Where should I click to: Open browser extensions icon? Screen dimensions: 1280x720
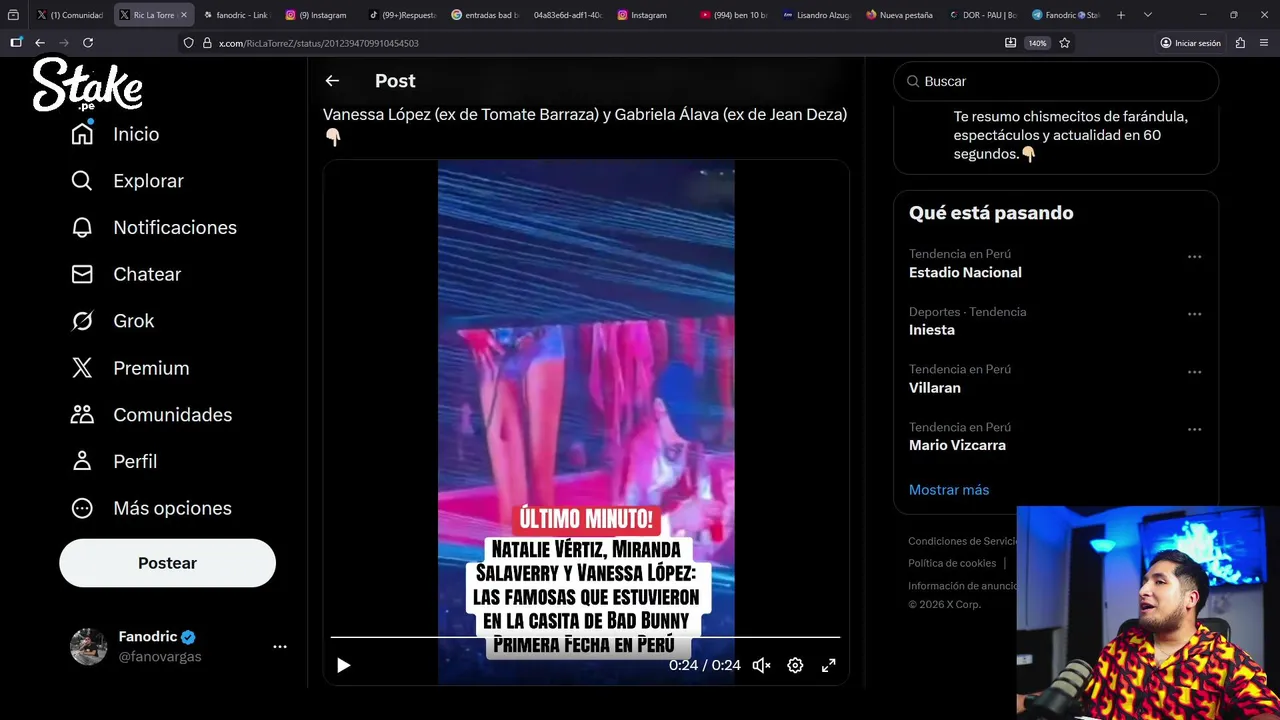coord(1240,43)
